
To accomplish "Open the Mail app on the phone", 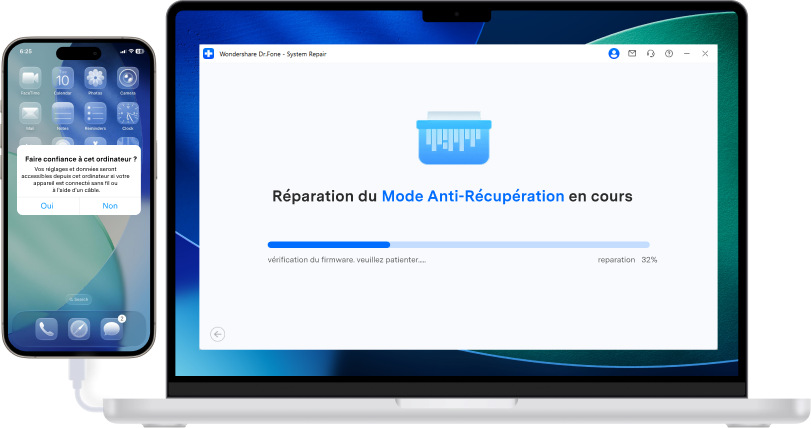I will coord(30,113).
